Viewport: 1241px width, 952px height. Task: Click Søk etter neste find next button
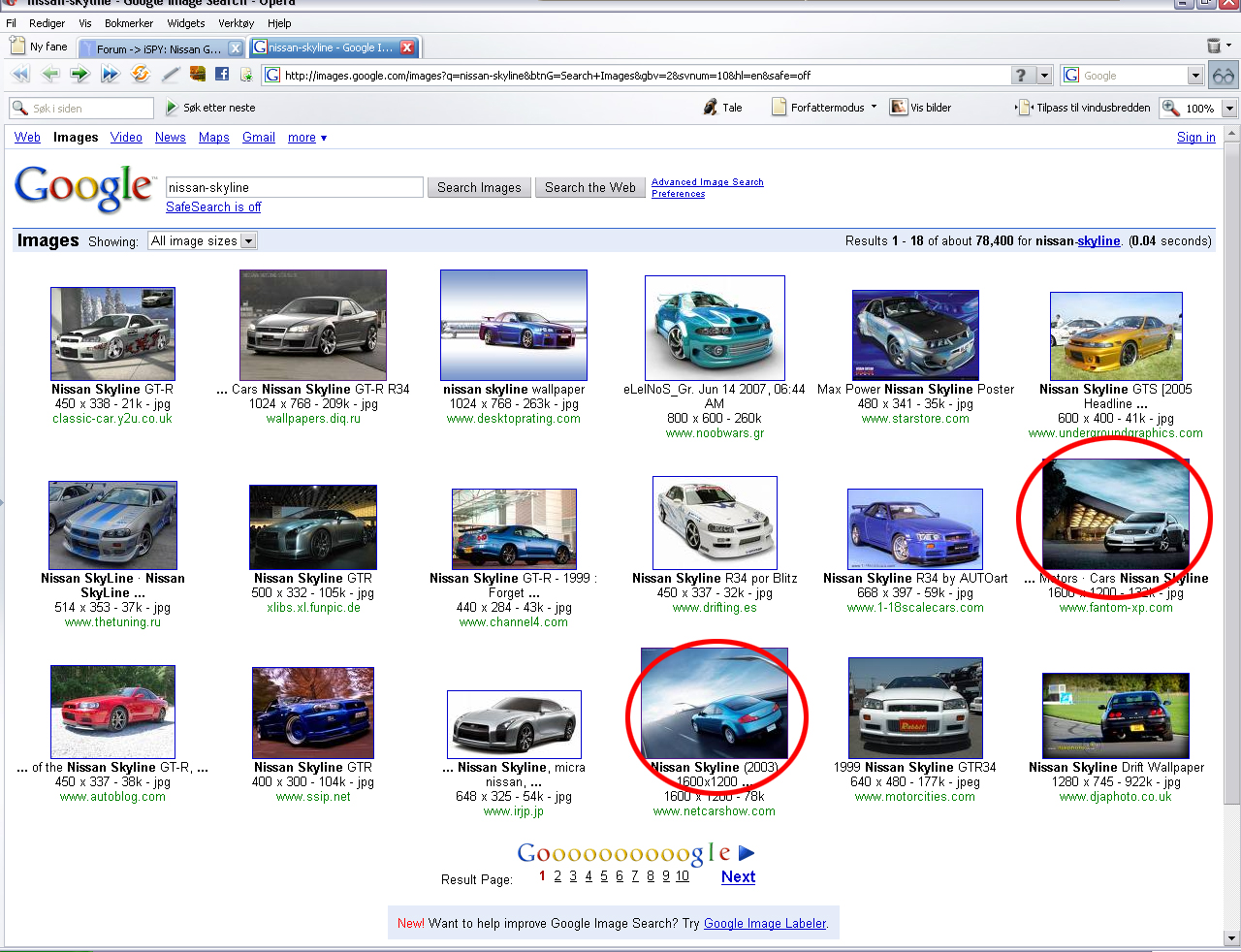point(210,108)
